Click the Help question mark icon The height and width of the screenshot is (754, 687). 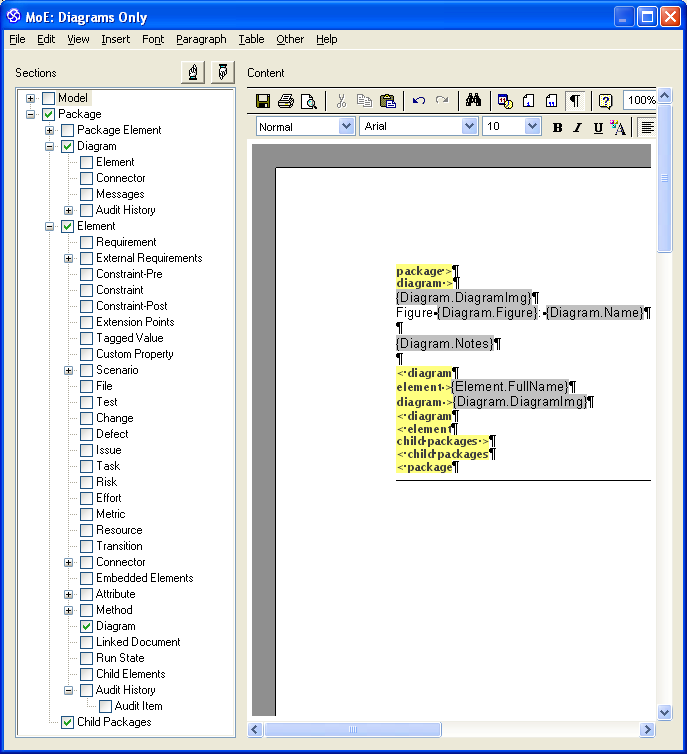[605, 101]
